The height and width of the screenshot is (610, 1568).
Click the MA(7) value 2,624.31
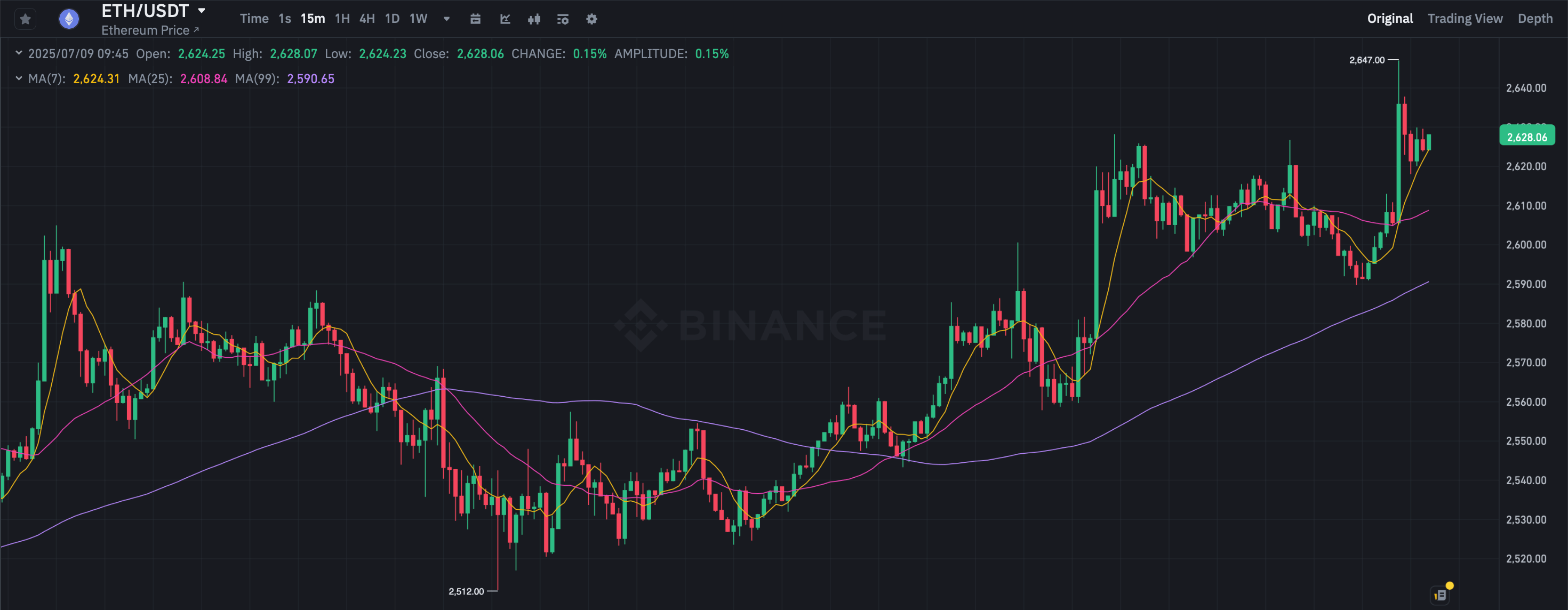tap(96, 78)
